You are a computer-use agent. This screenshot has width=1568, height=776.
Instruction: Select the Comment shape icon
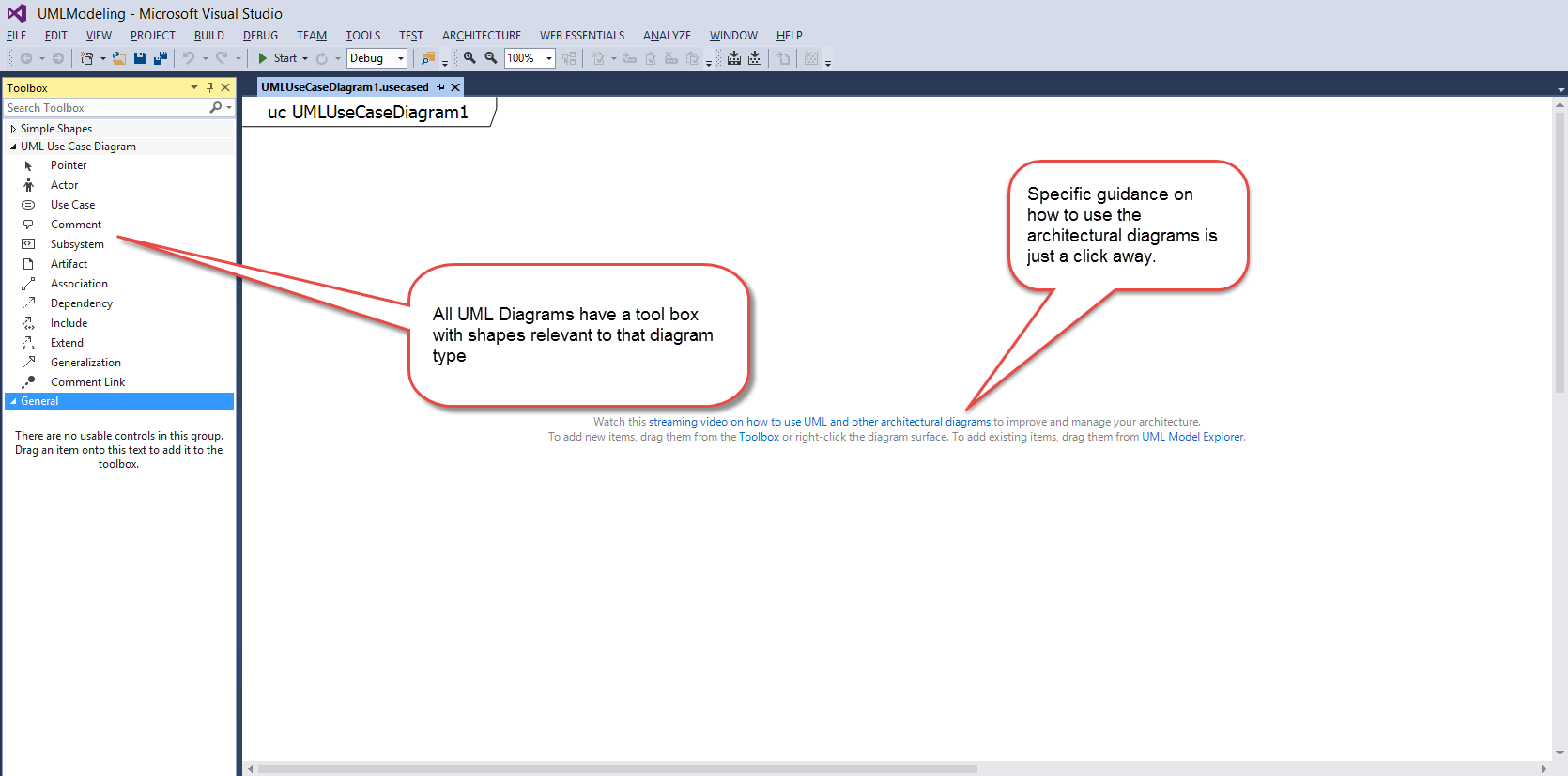point(28,225)
